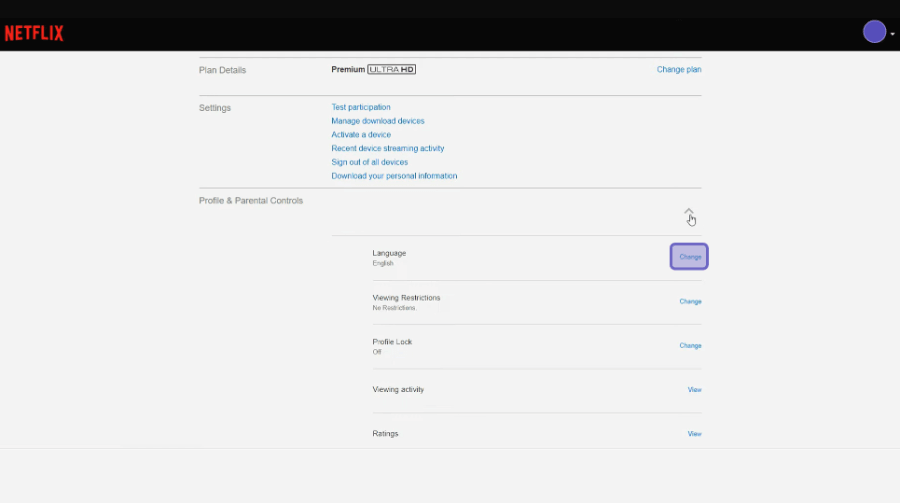Image resolution: width=900 pixels, height=503 pixels.
Task: Change the Language setting
Action: click(x=689, y=257)
